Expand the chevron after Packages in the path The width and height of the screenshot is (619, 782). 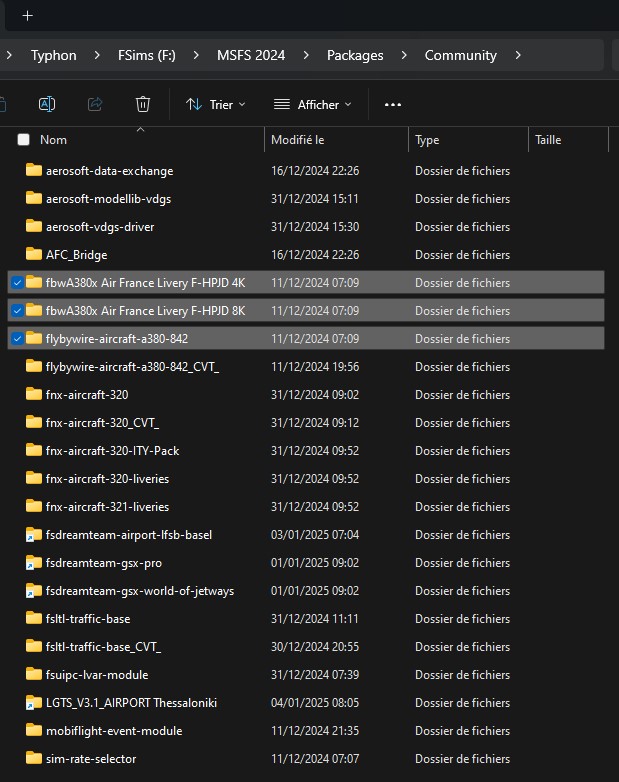click(404, 55)
